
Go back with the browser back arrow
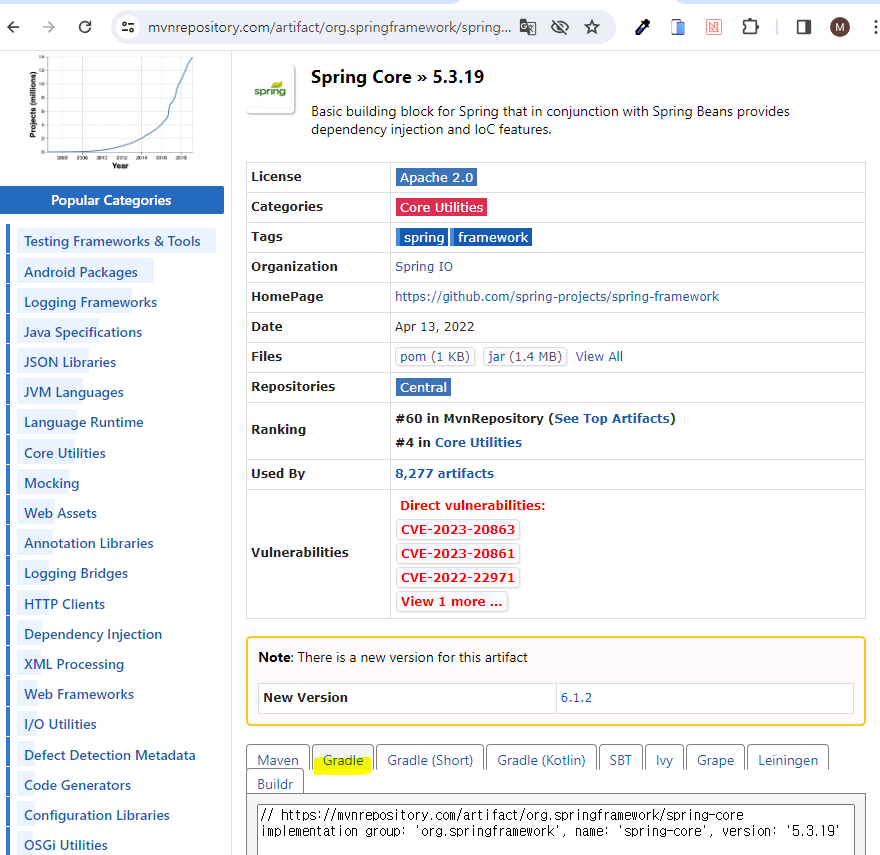[x=13, y=26]
